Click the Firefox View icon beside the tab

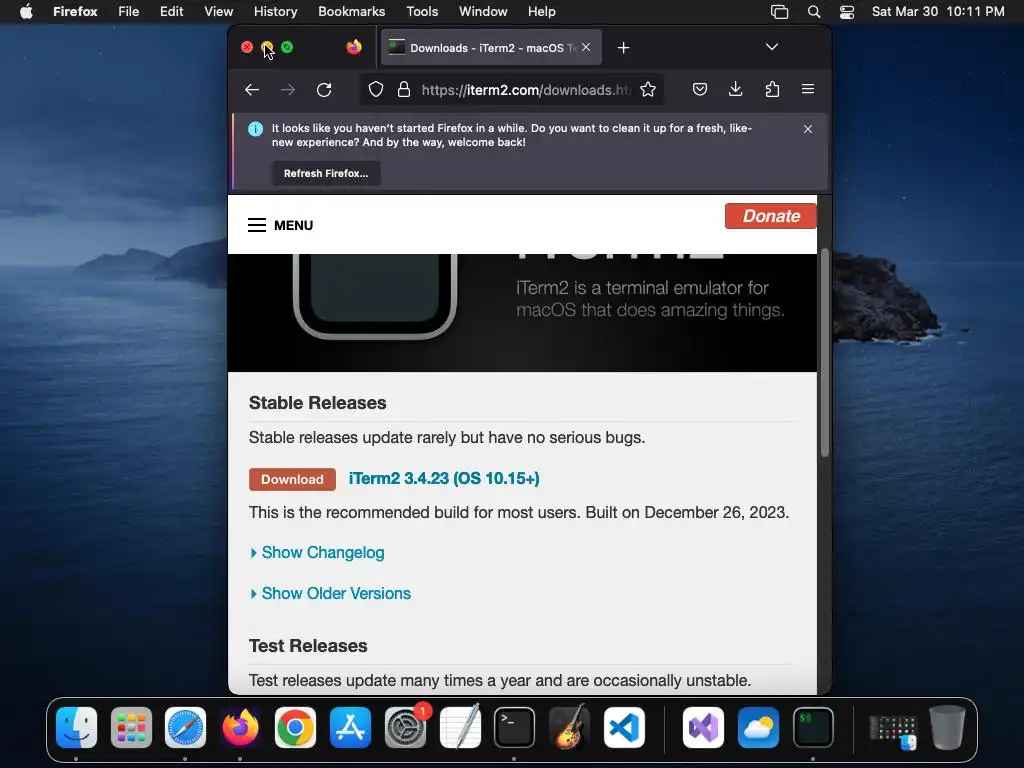pyautogui.click(x=354, y=47)
